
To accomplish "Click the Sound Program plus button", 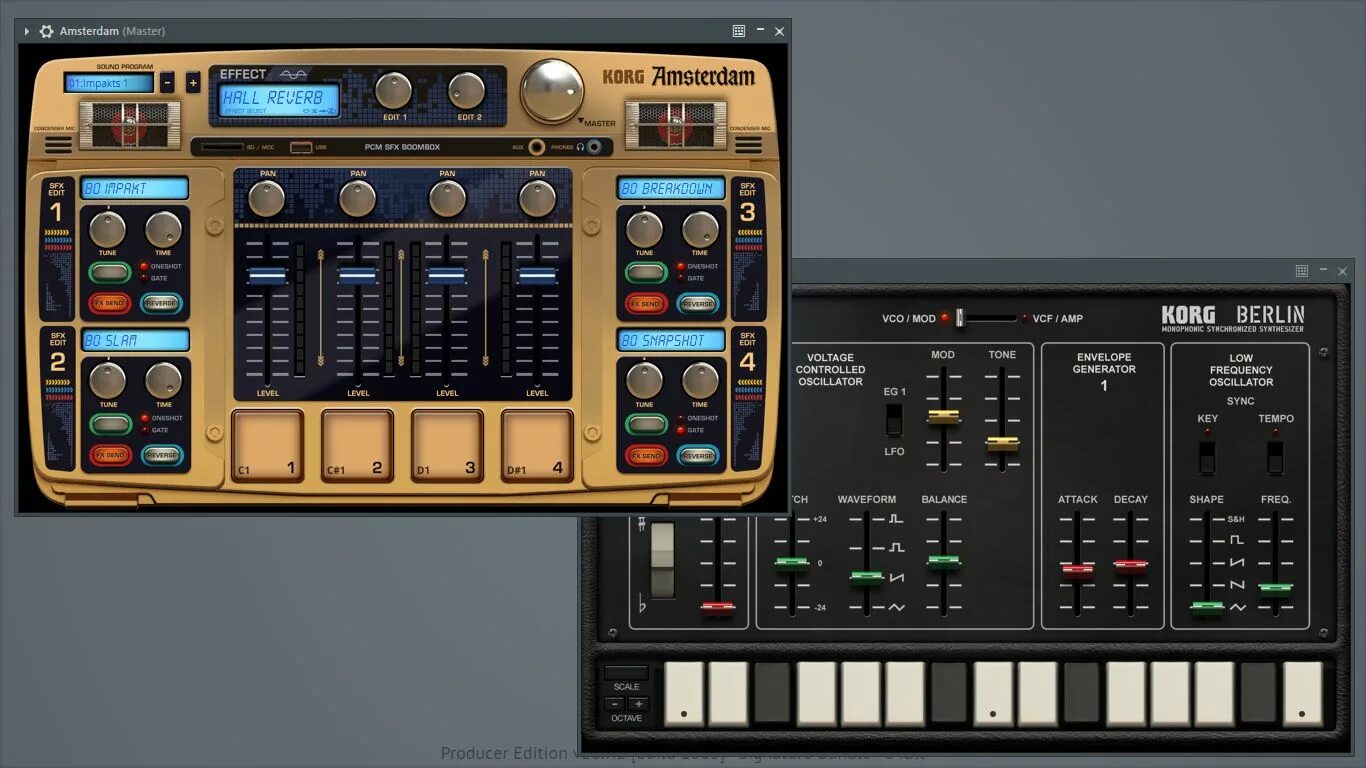I will [x=193, y=83].
